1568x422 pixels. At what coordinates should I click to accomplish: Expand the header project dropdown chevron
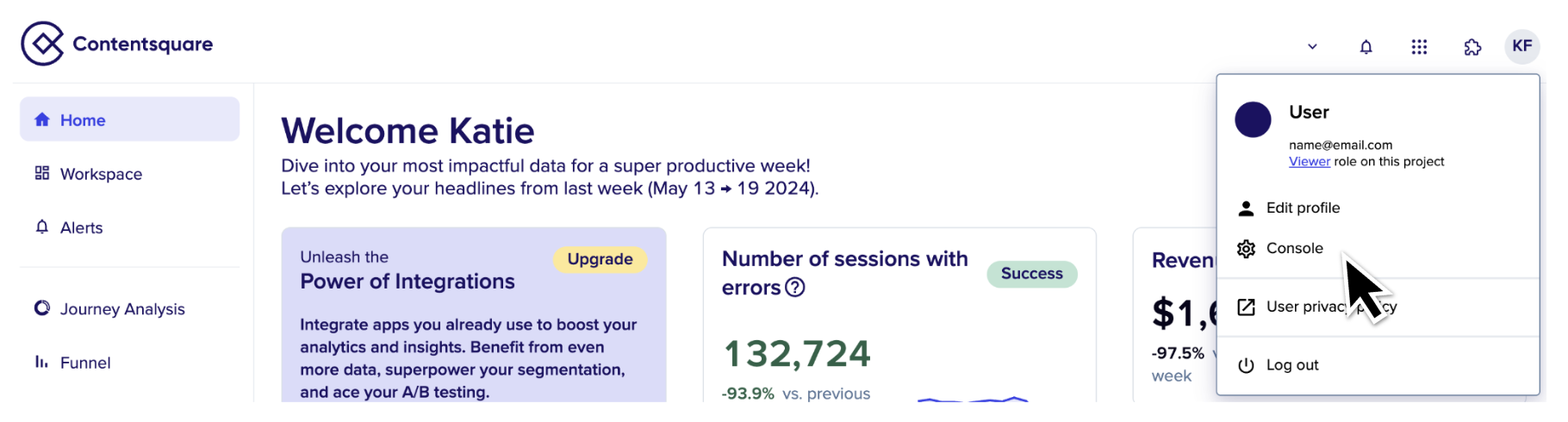click(1312, 47)
